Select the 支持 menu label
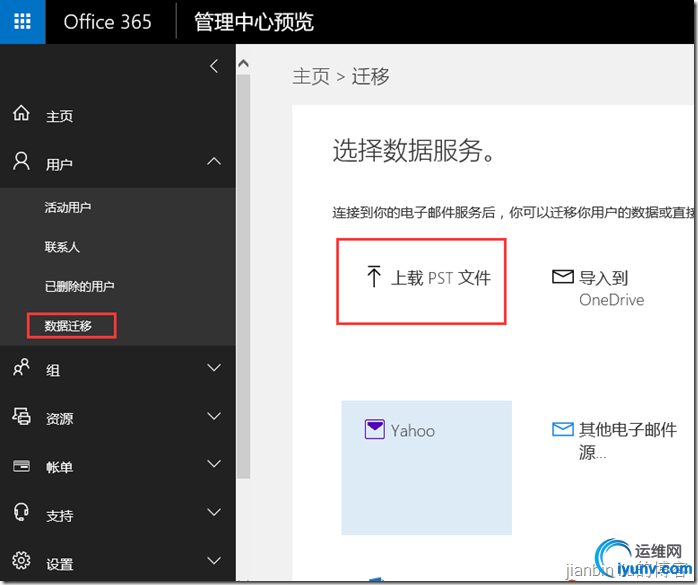Image resolution: width=698 pixels, height=585 pixels. pos(59,516)
